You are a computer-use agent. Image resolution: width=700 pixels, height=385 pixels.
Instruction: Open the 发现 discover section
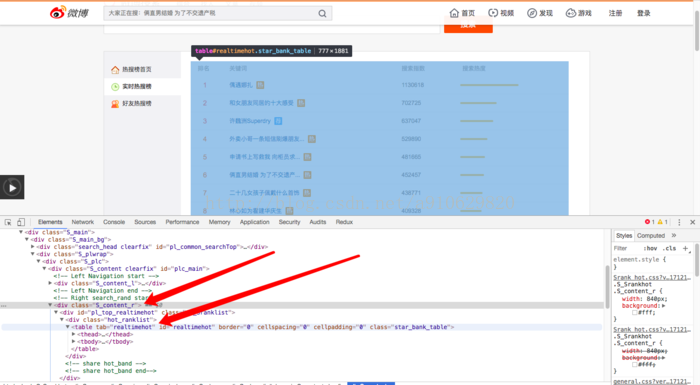(540, 13)
